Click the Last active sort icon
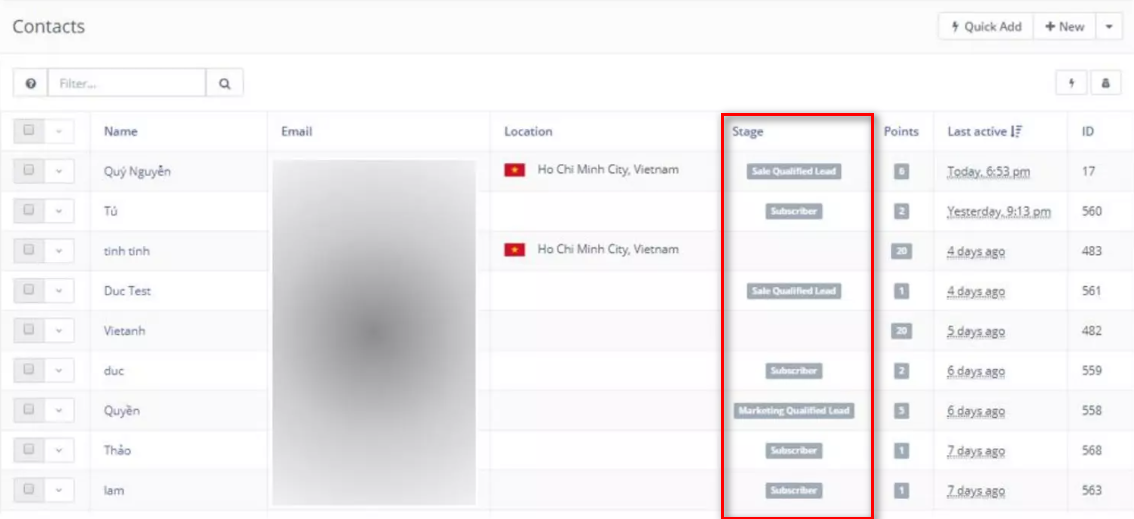This screenshot has width=1134, height=519. coord(1016,132)
